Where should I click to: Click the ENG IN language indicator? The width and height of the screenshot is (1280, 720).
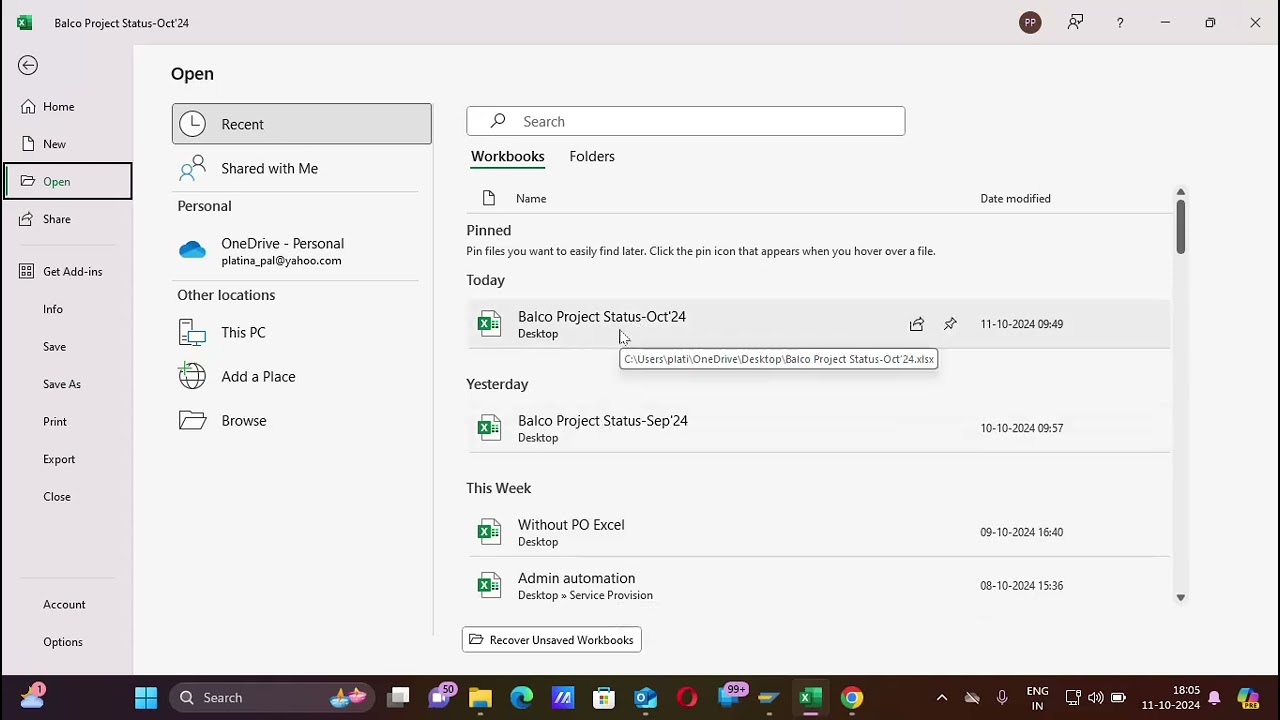point(1037,698)
